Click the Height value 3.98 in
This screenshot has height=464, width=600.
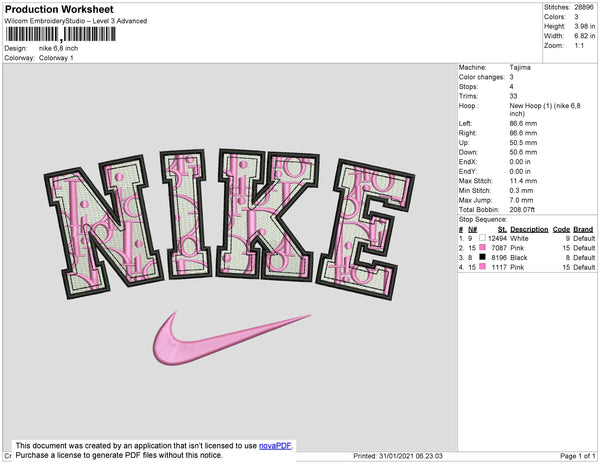point(584,26)
